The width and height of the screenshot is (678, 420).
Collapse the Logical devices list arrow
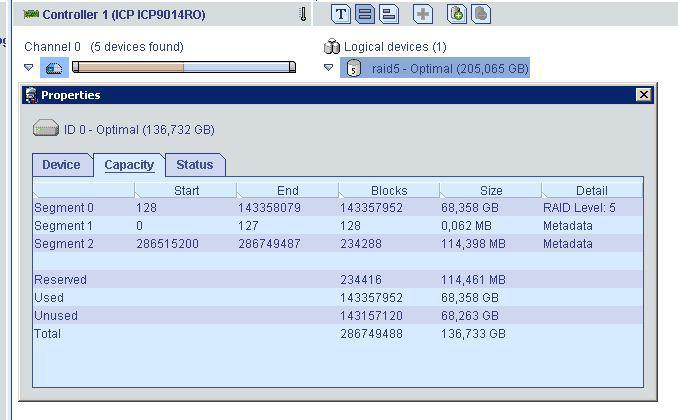click(328, 68)
